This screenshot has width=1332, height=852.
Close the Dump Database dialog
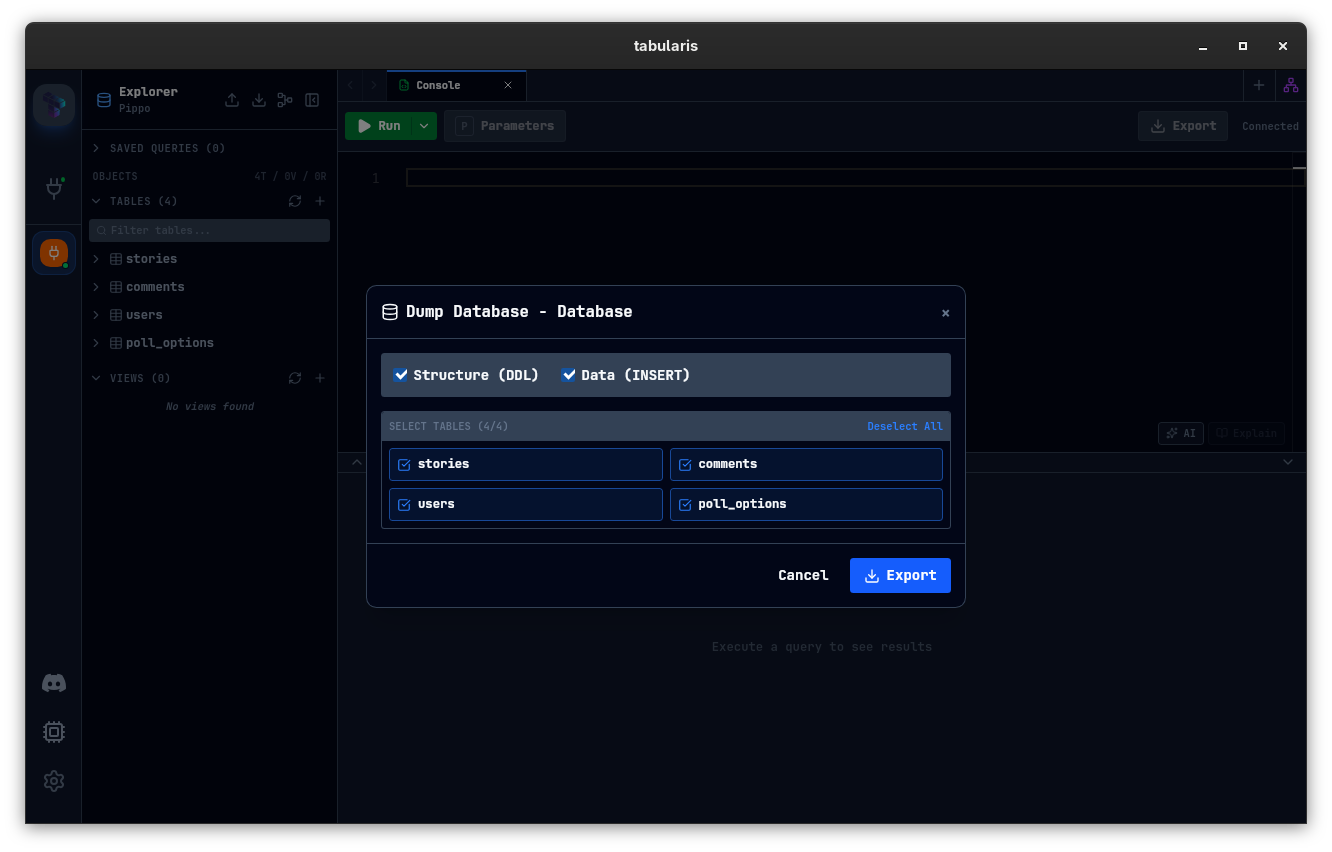click(x=945, y=313)
